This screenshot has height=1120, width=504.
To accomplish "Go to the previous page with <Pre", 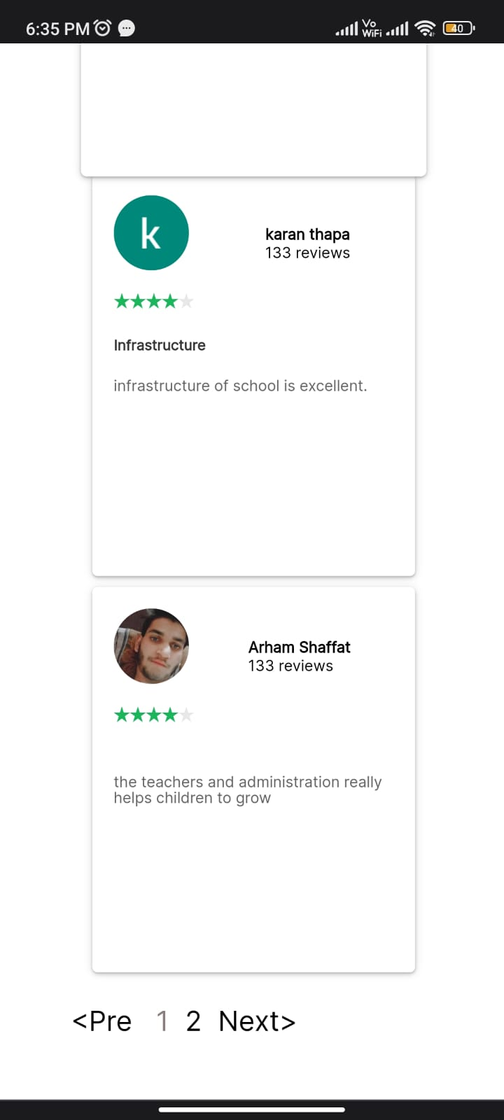I will point(102,1021).
